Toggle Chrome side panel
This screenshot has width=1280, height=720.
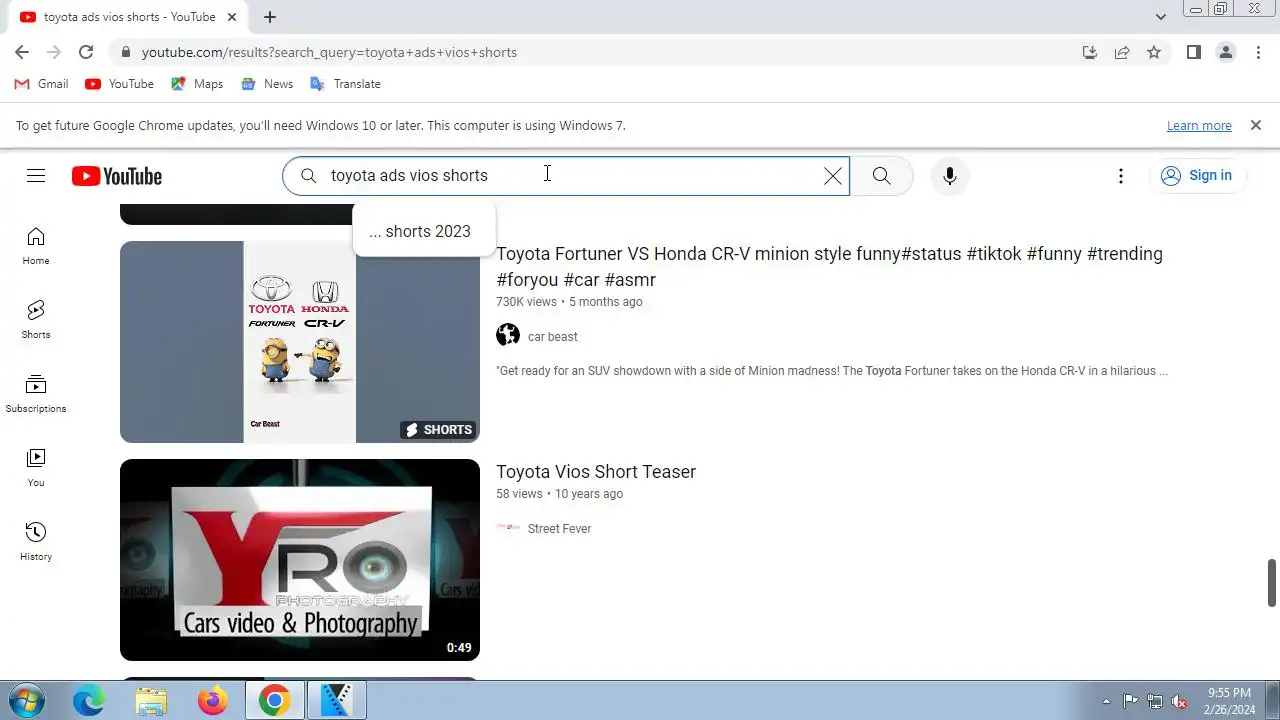click(x=1193, y=52)
